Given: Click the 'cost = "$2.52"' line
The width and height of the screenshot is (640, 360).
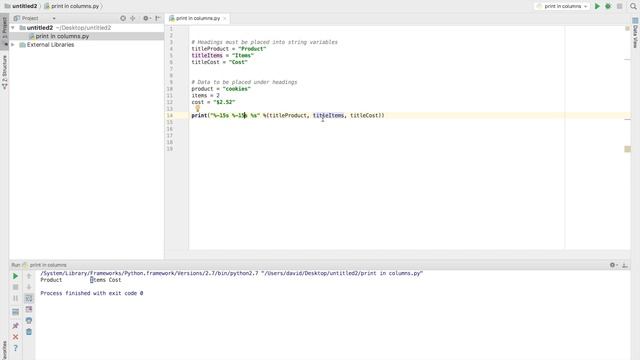Looking at the screenshot, I should click(213, 102).
